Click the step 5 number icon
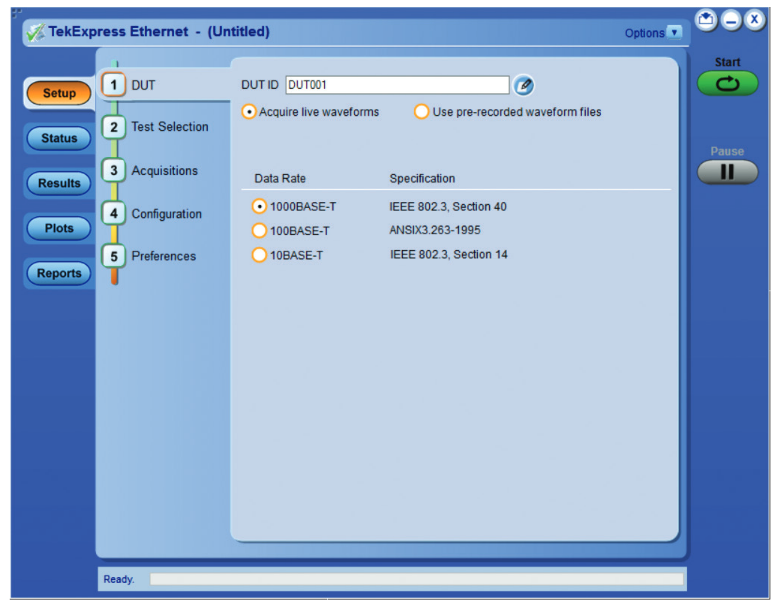This screenshot has height=607, width=778. tap(114, 256)
